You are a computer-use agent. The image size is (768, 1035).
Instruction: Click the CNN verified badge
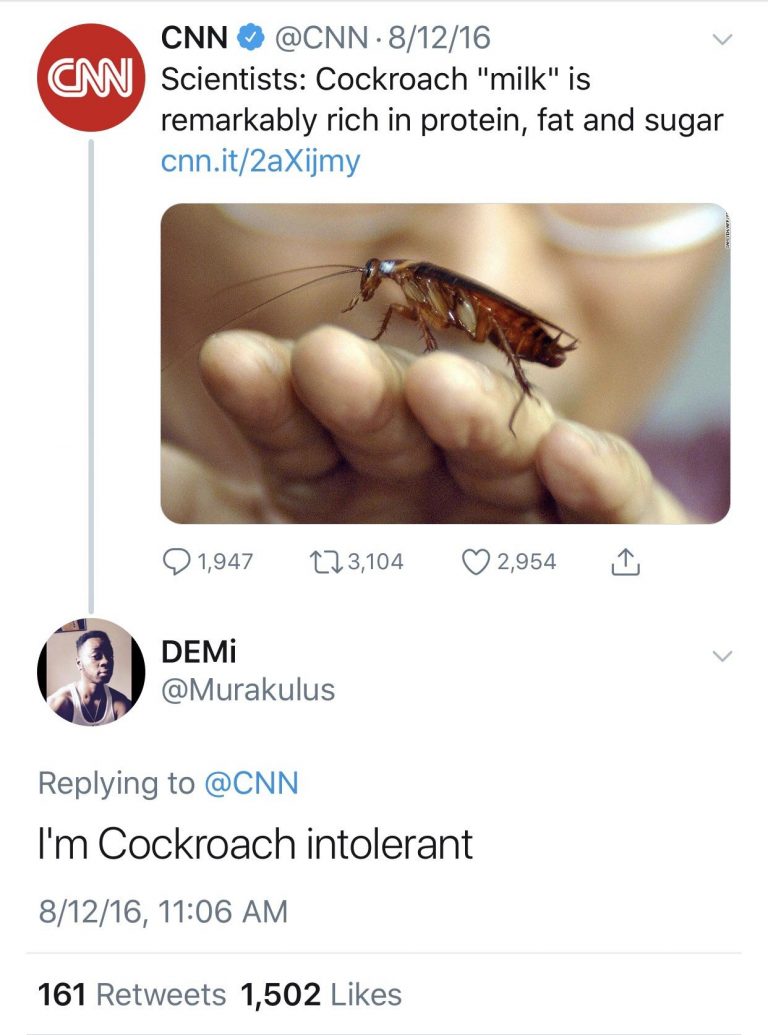(x=250, y=39)
